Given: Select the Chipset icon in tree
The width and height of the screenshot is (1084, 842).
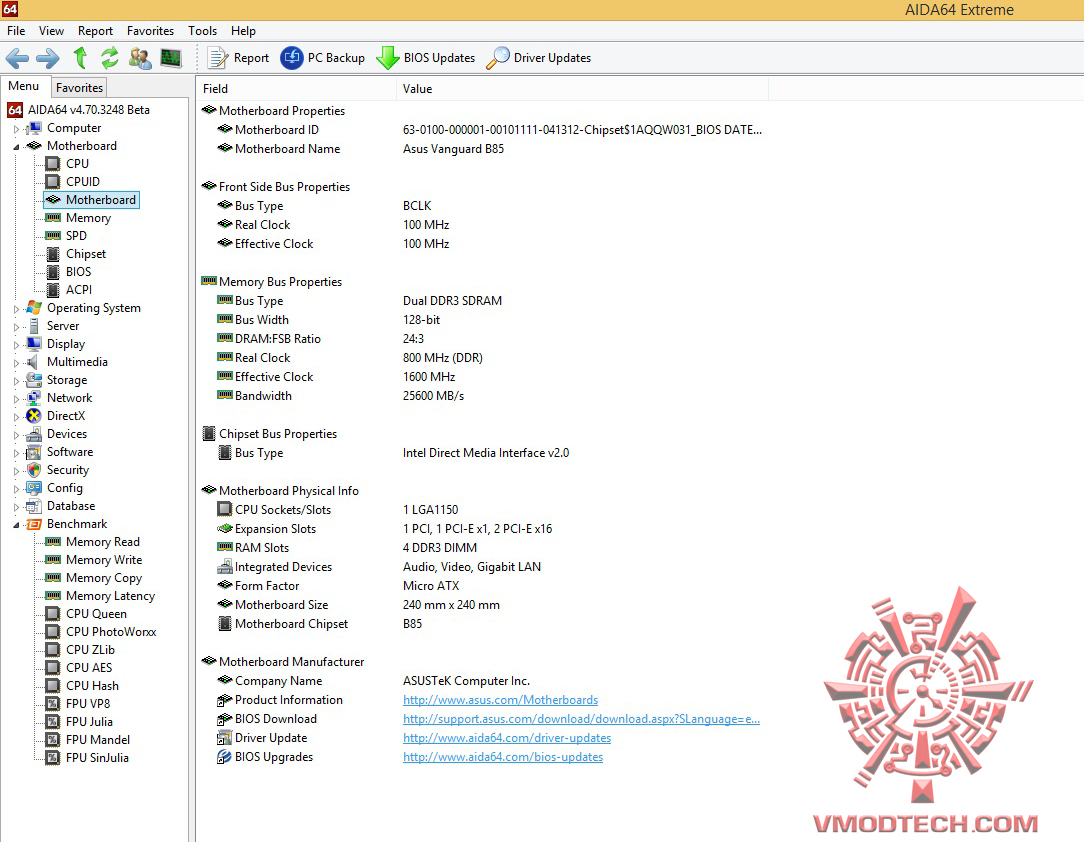Looking at the screenshot, I should [53, 254].
